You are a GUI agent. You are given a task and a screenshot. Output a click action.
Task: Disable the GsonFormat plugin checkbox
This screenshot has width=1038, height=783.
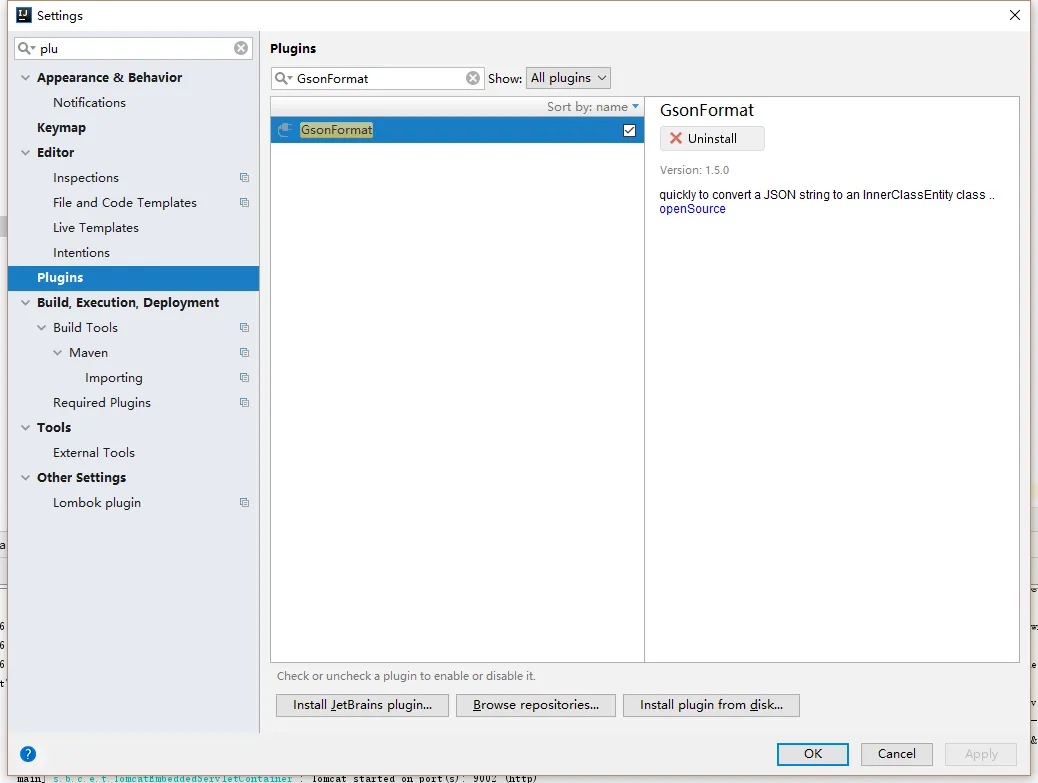[x=630, y=130]
